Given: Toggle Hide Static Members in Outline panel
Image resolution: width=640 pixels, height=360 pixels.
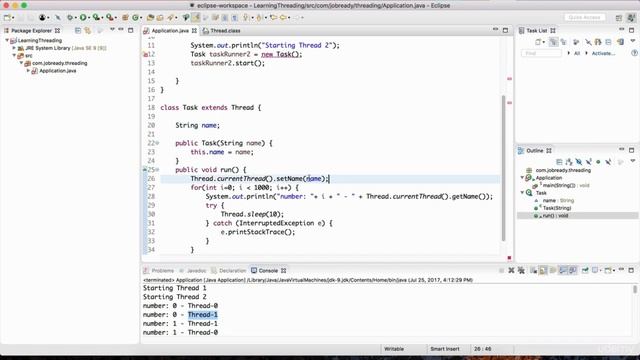Looking at the screenshot, I should pyautogui.click(x=589, y=162).
